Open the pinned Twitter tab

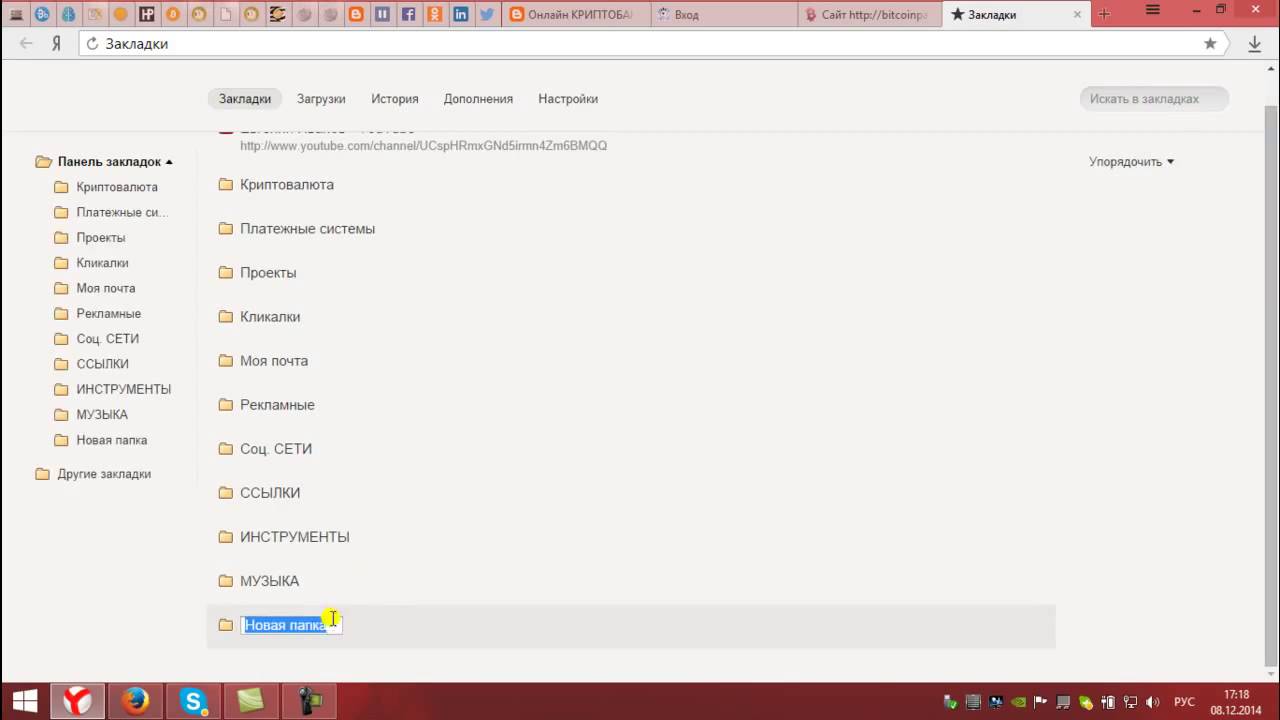[x=486, y=14]
